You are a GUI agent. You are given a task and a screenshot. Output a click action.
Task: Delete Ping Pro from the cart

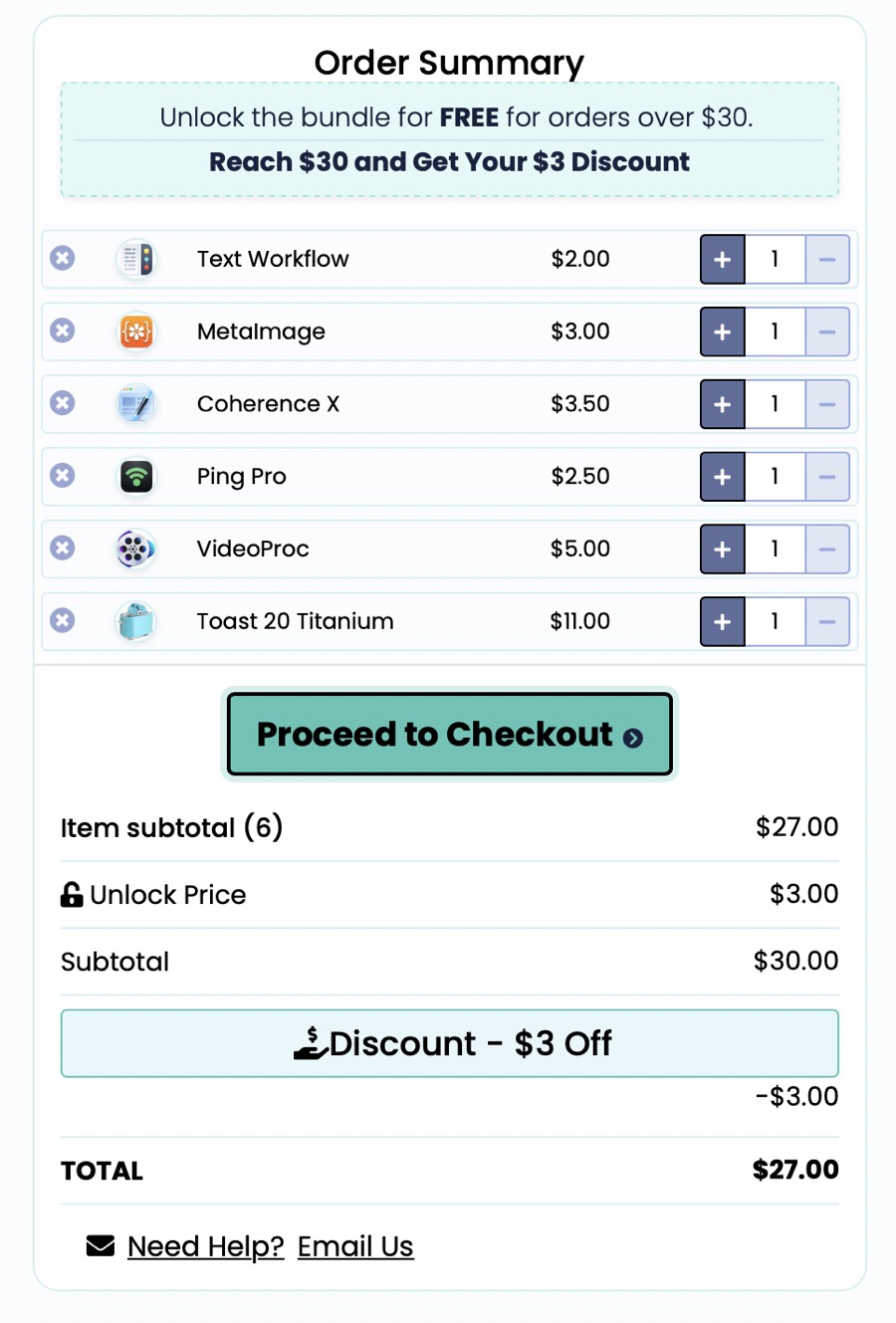[63, 476]
